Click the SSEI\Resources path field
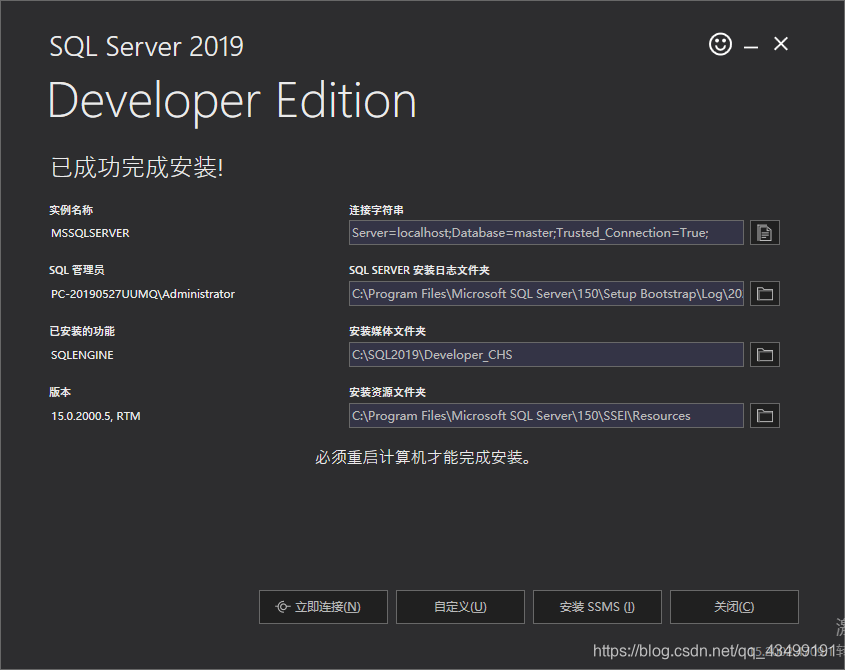845x670 pixels. 546,416
